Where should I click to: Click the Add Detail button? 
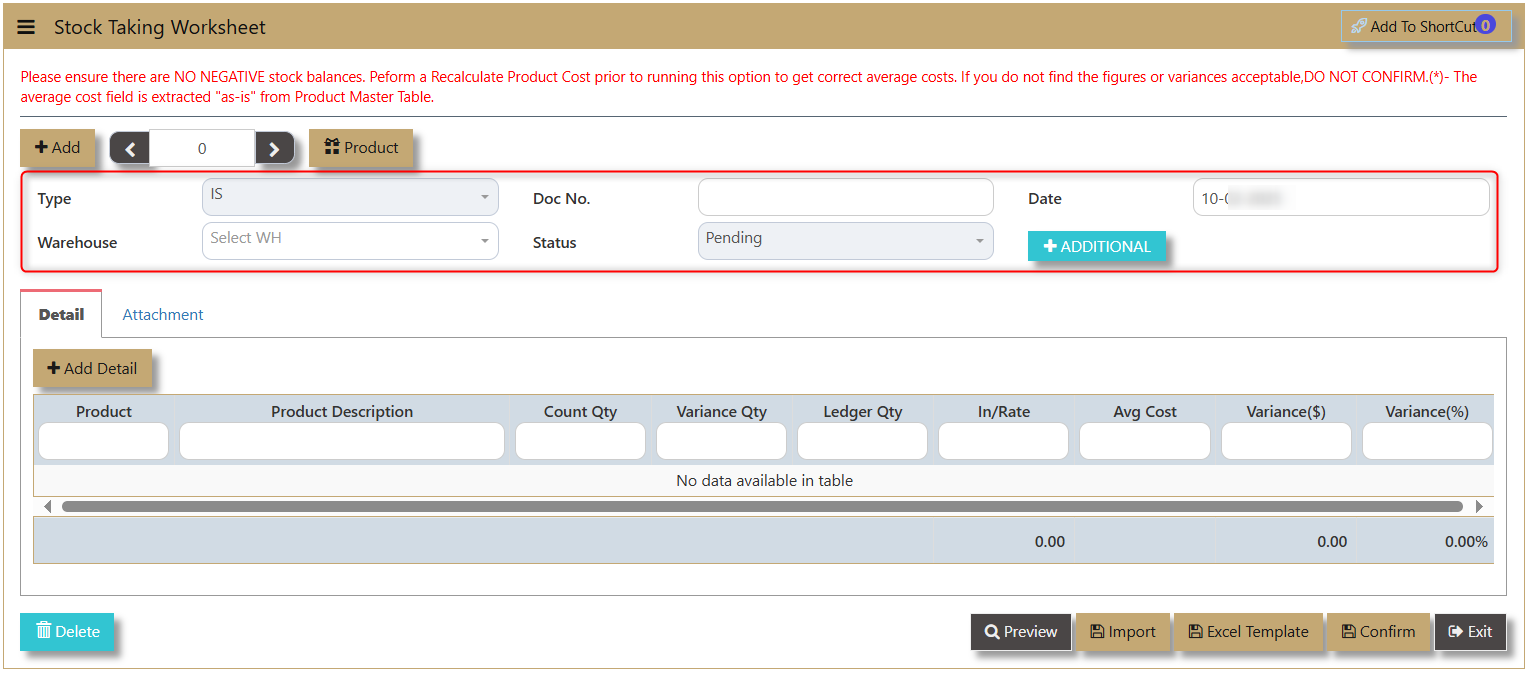[x=92, y=369]
